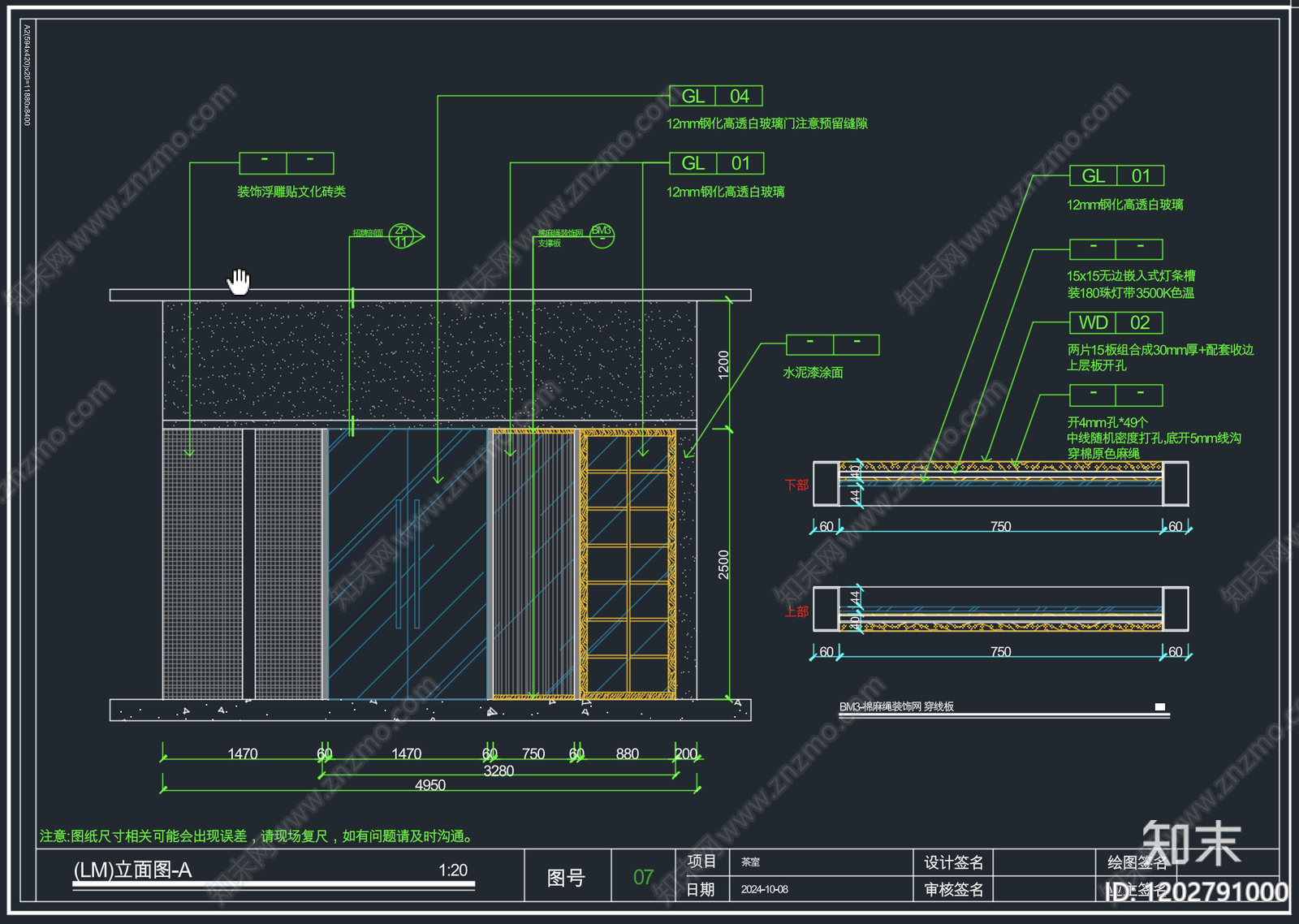Click the text '15x15无边嵌入式灯条槽'

1131,276
